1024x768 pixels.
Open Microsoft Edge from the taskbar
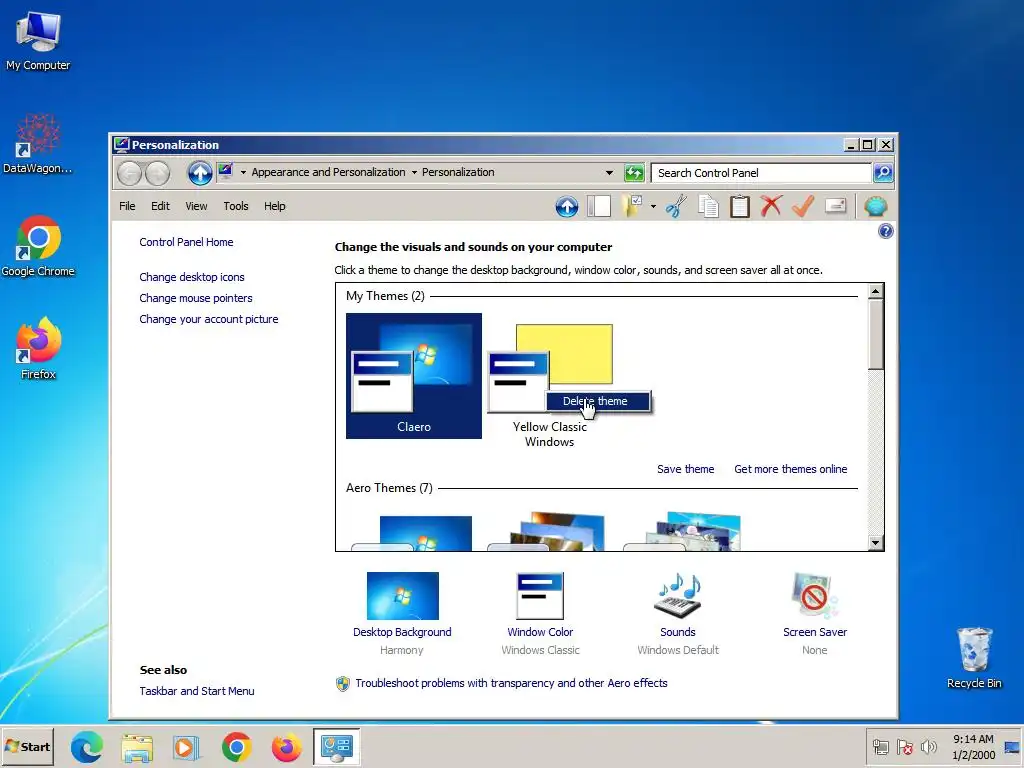pyautogui.click(x=87, y=747)
